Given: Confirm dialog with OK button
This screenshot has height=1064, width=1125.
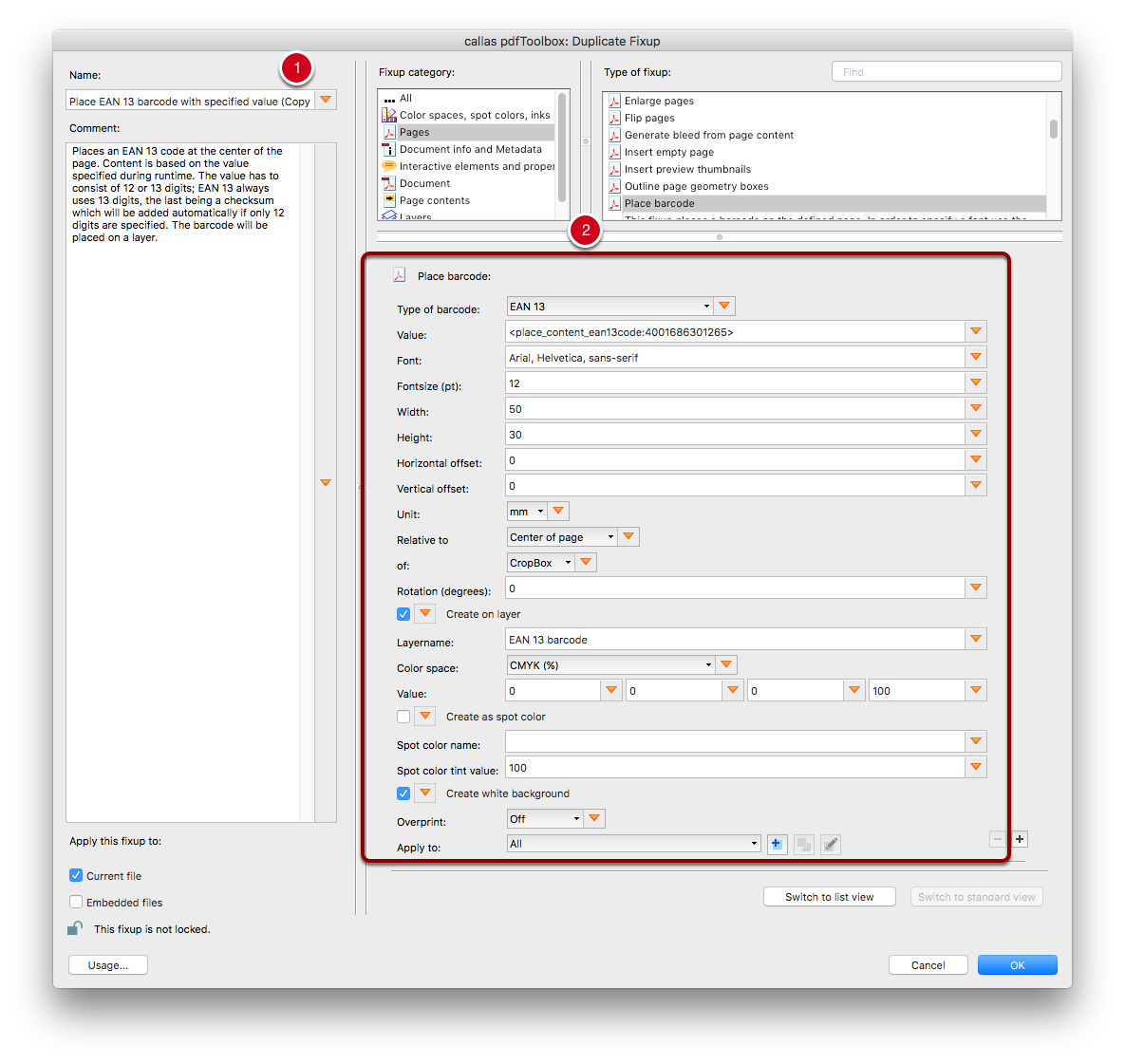Looking at the screenshot, I should [1018, 965].
